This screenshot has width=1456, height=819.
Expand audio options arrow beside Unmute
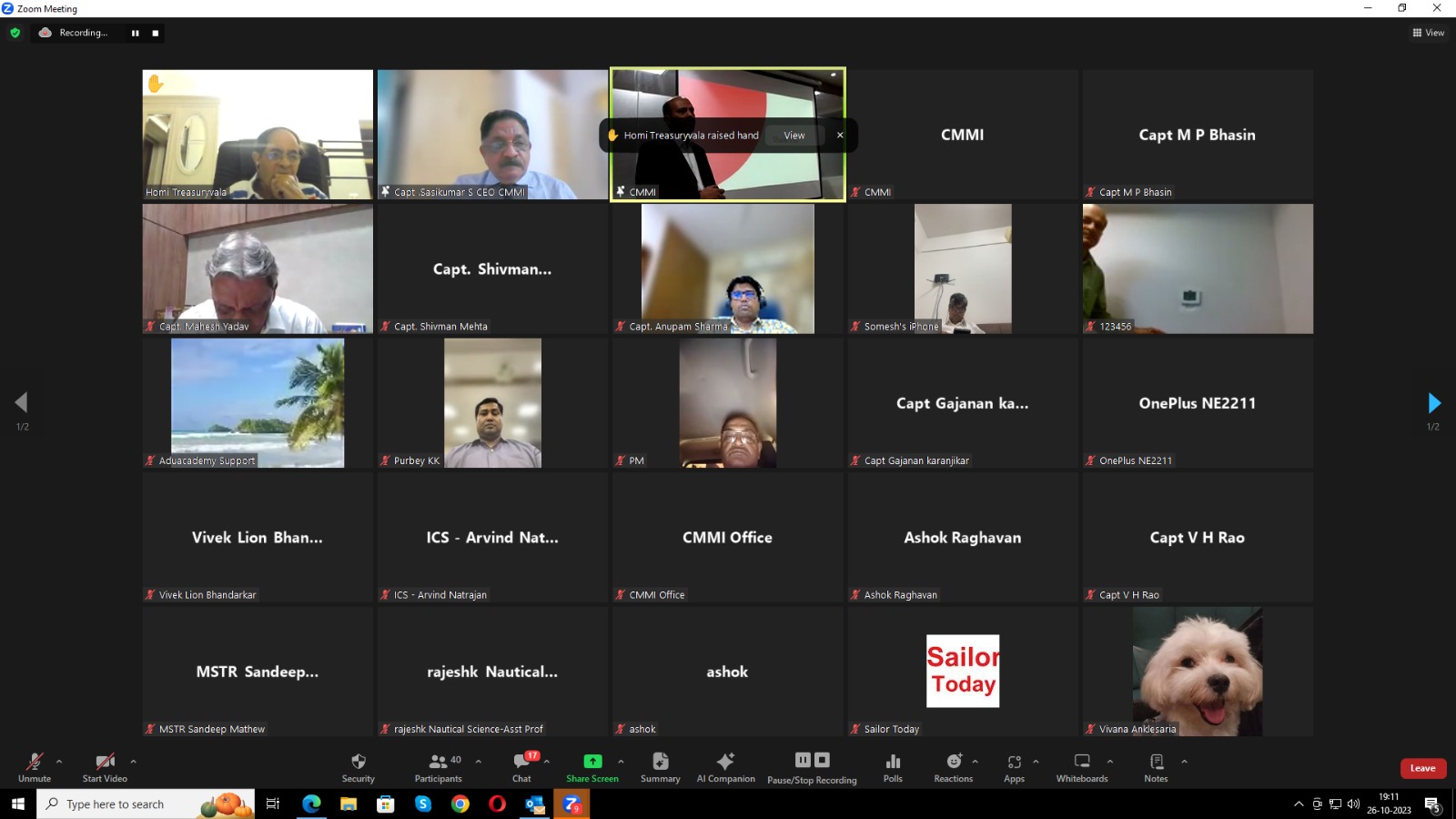coord(59,762)
